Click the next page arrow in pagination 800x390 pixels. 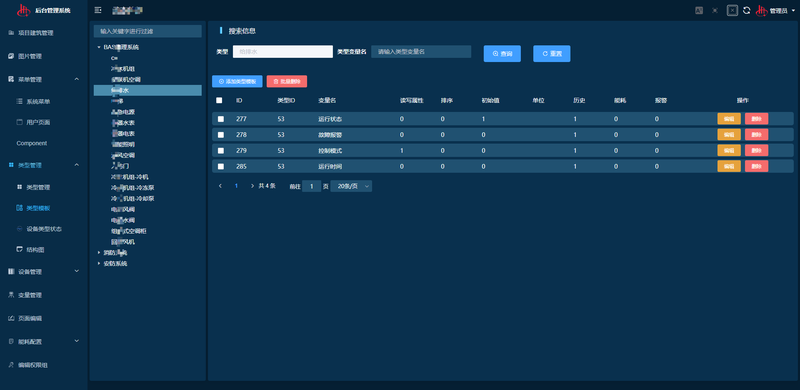pos(252,186)
